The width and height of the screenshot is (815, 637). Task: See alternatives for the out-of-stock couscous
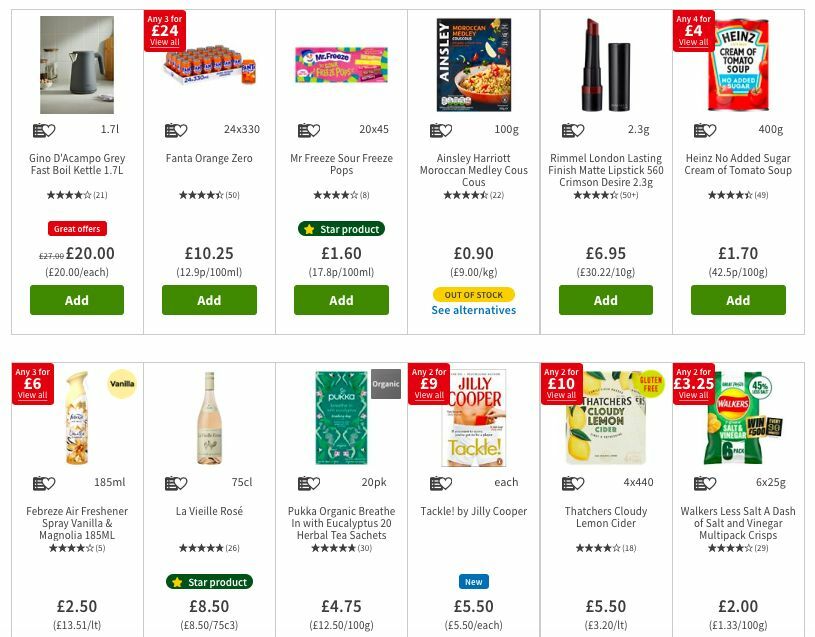(x=474, y=310)
